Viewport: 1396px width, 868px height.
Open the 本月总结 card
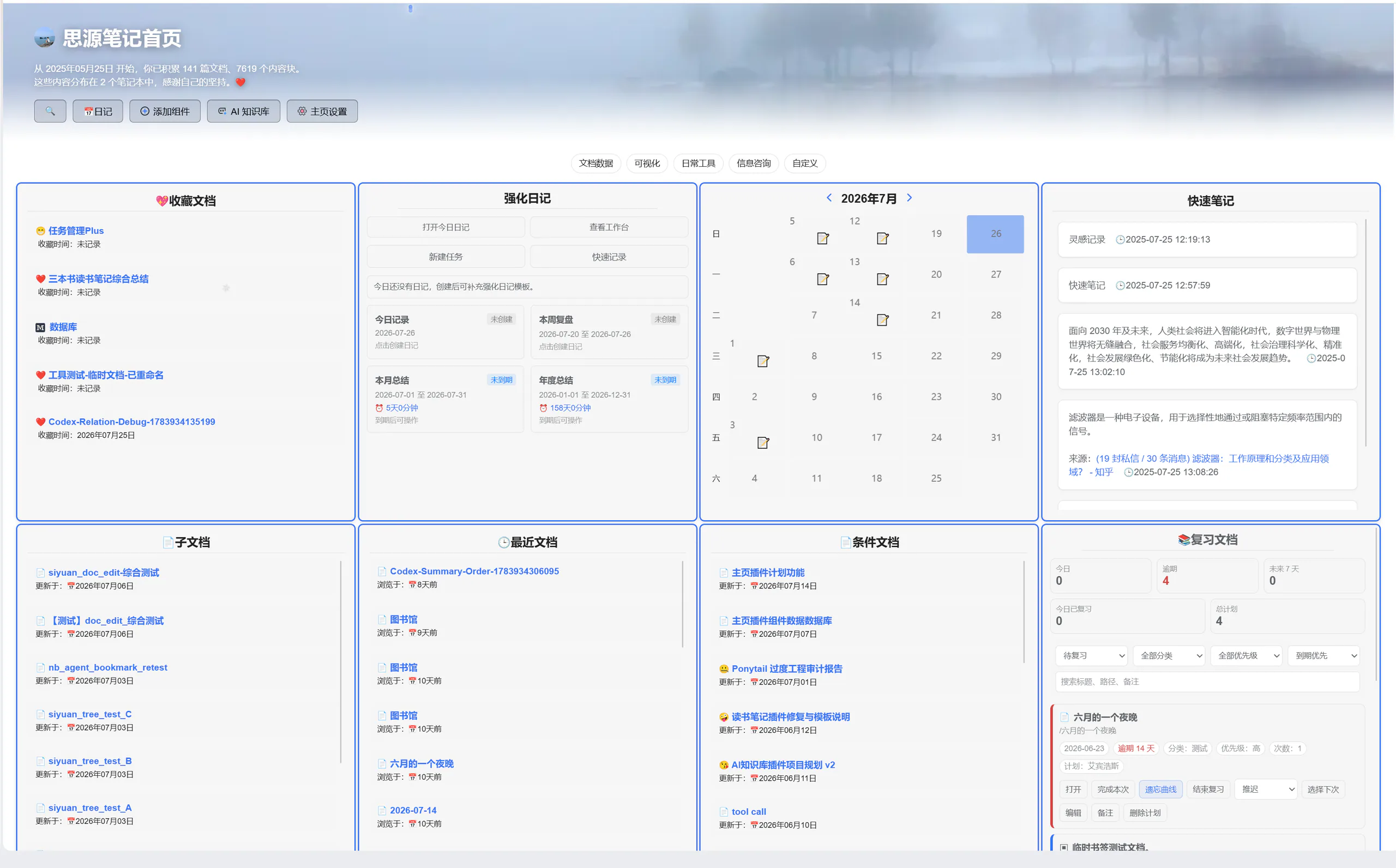pos(446,399)
